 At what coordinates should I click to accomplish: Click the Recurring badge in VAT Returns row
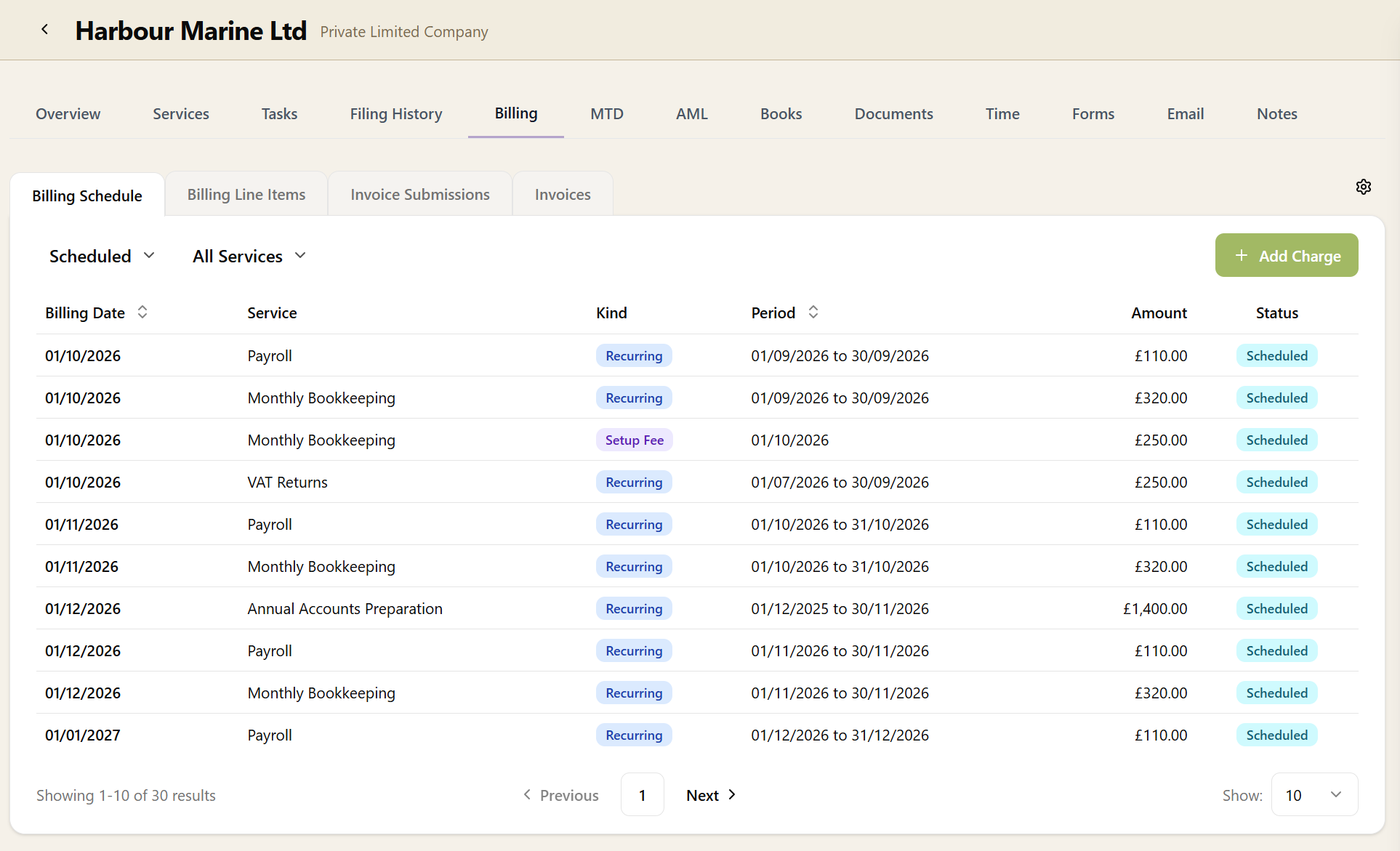[x=635, y=483]
